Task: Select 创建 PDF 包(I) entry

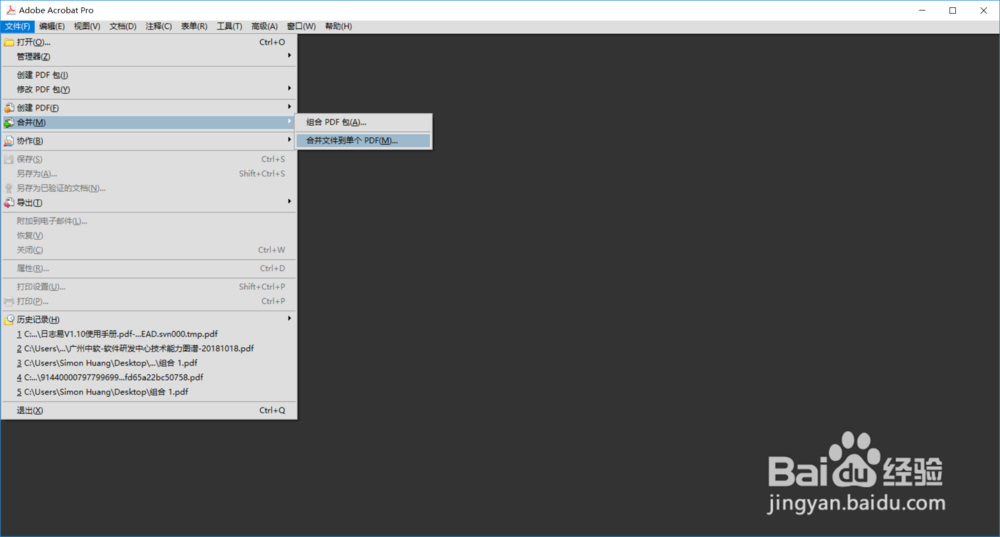Action: click(x=149, y=75)
